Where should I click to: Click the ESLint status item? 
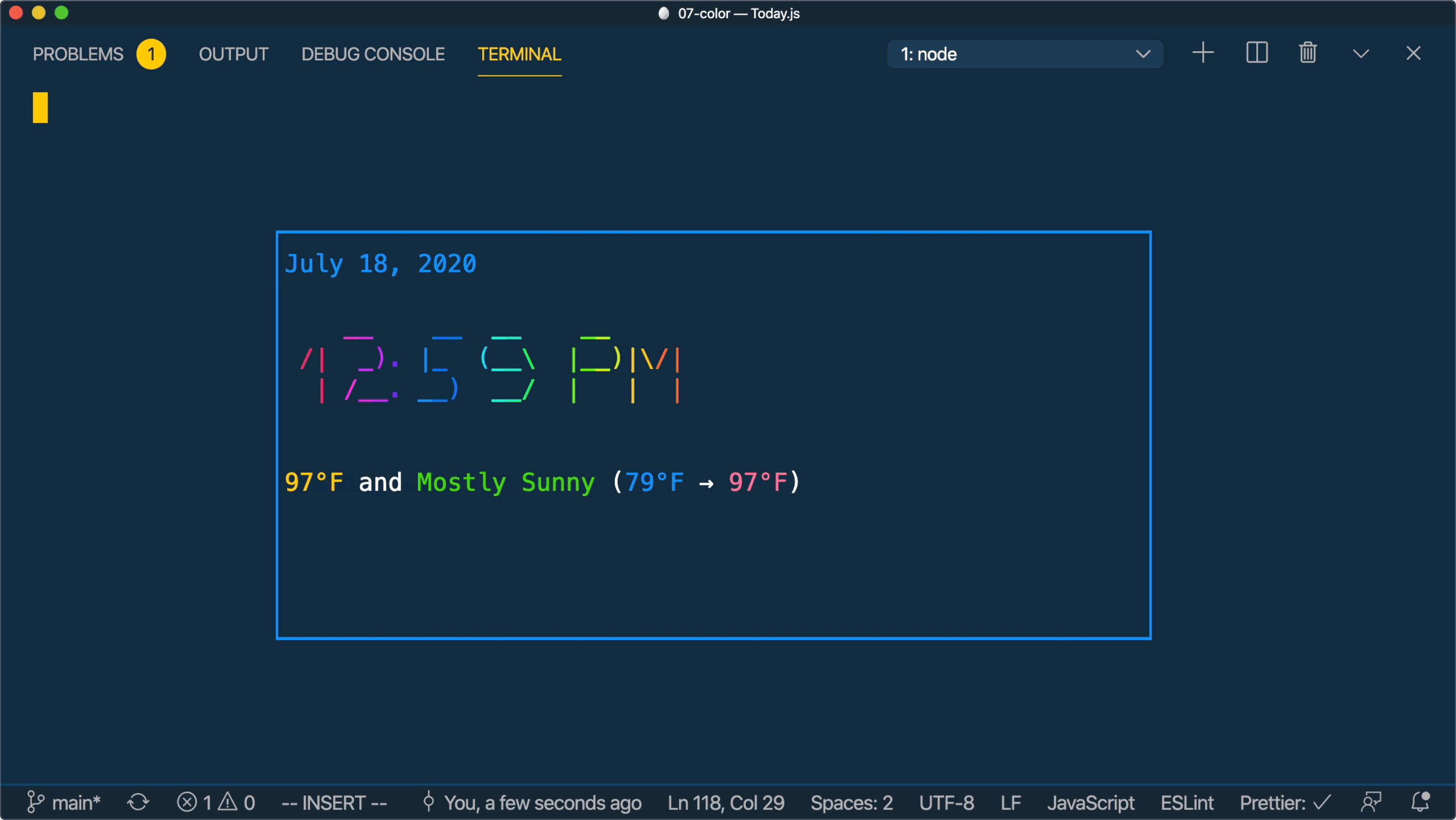click(1187, 802)
